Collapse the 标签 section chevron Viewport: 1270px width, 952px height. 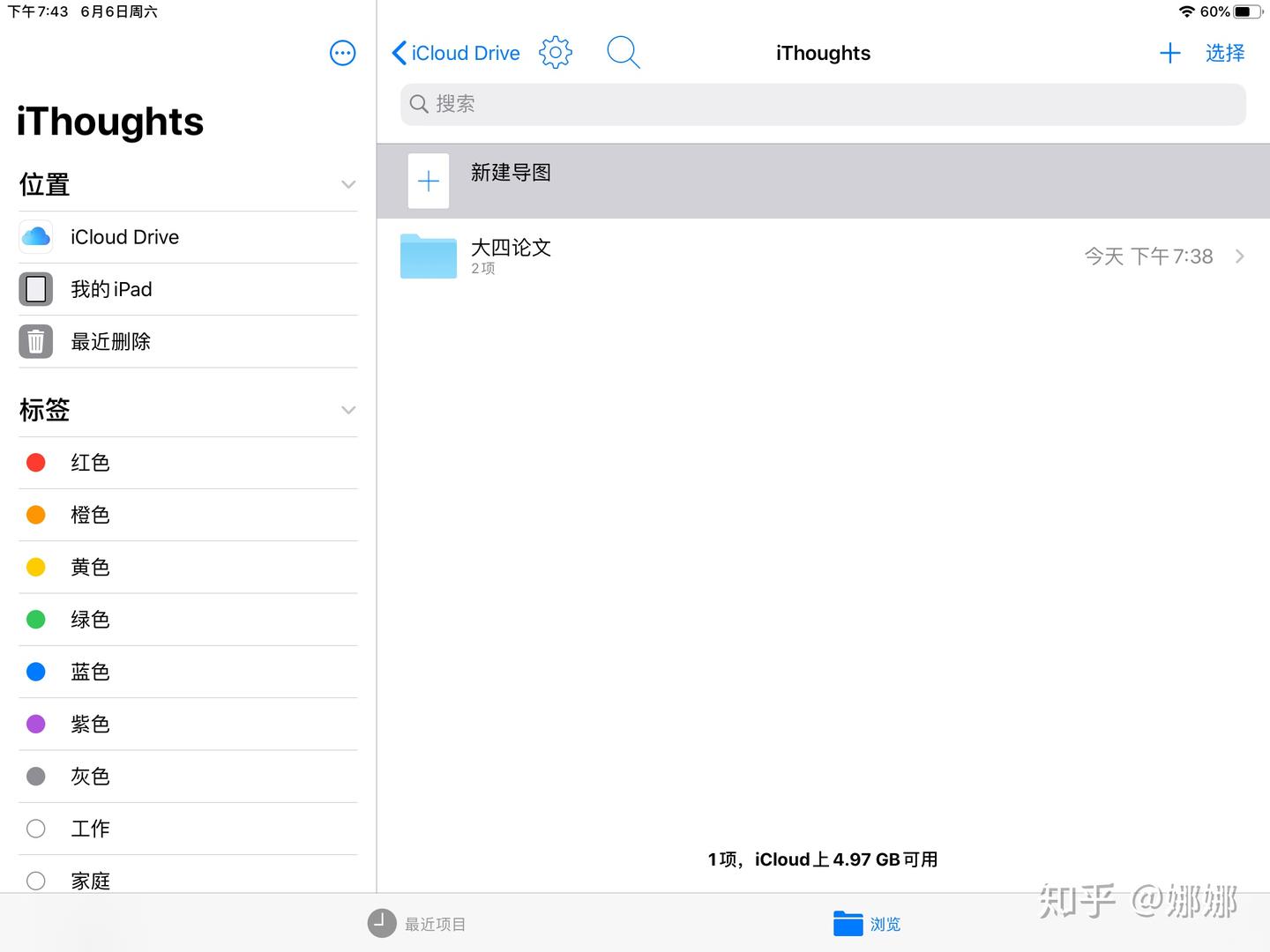click(348, 410)
